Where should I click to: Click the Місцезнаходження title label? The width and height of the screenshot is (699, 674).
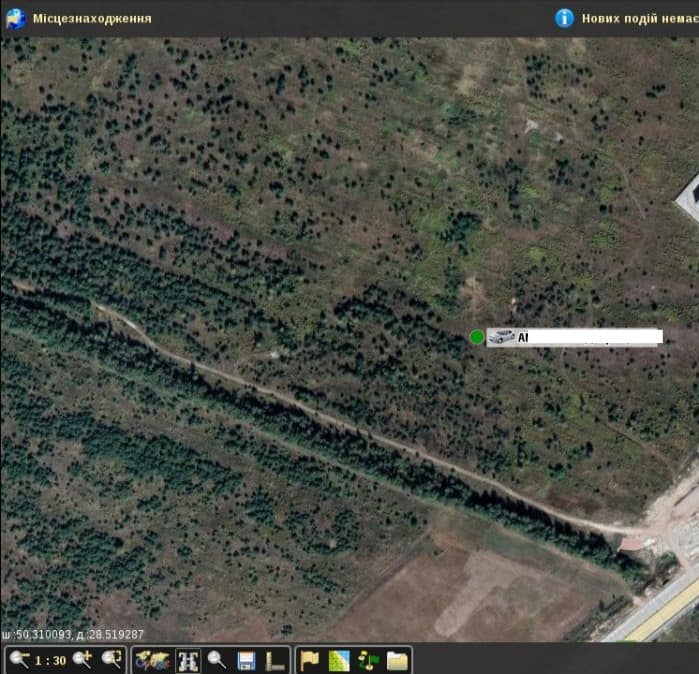click(92, 18)
